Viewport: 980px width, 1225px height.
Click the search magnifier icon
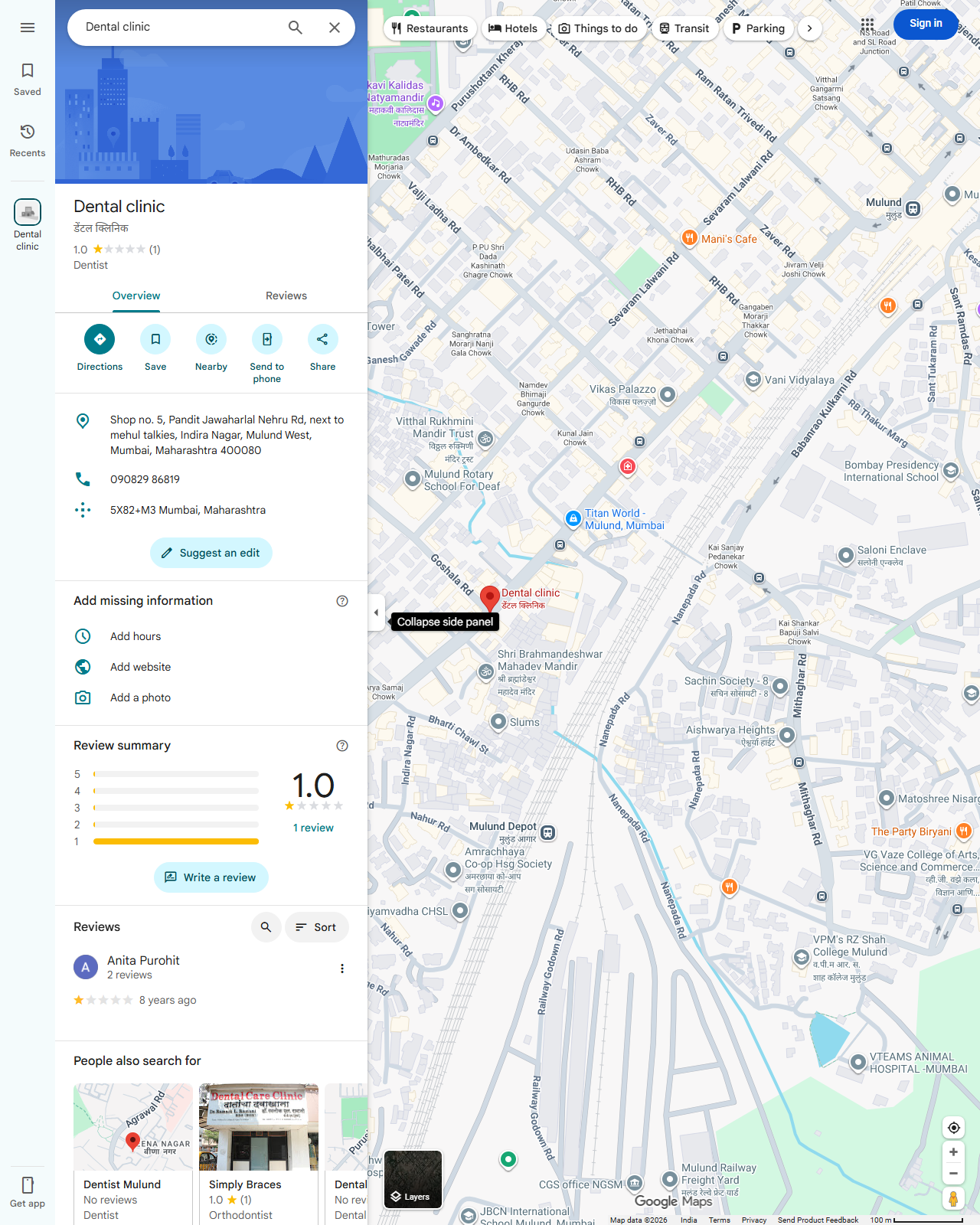295,28
